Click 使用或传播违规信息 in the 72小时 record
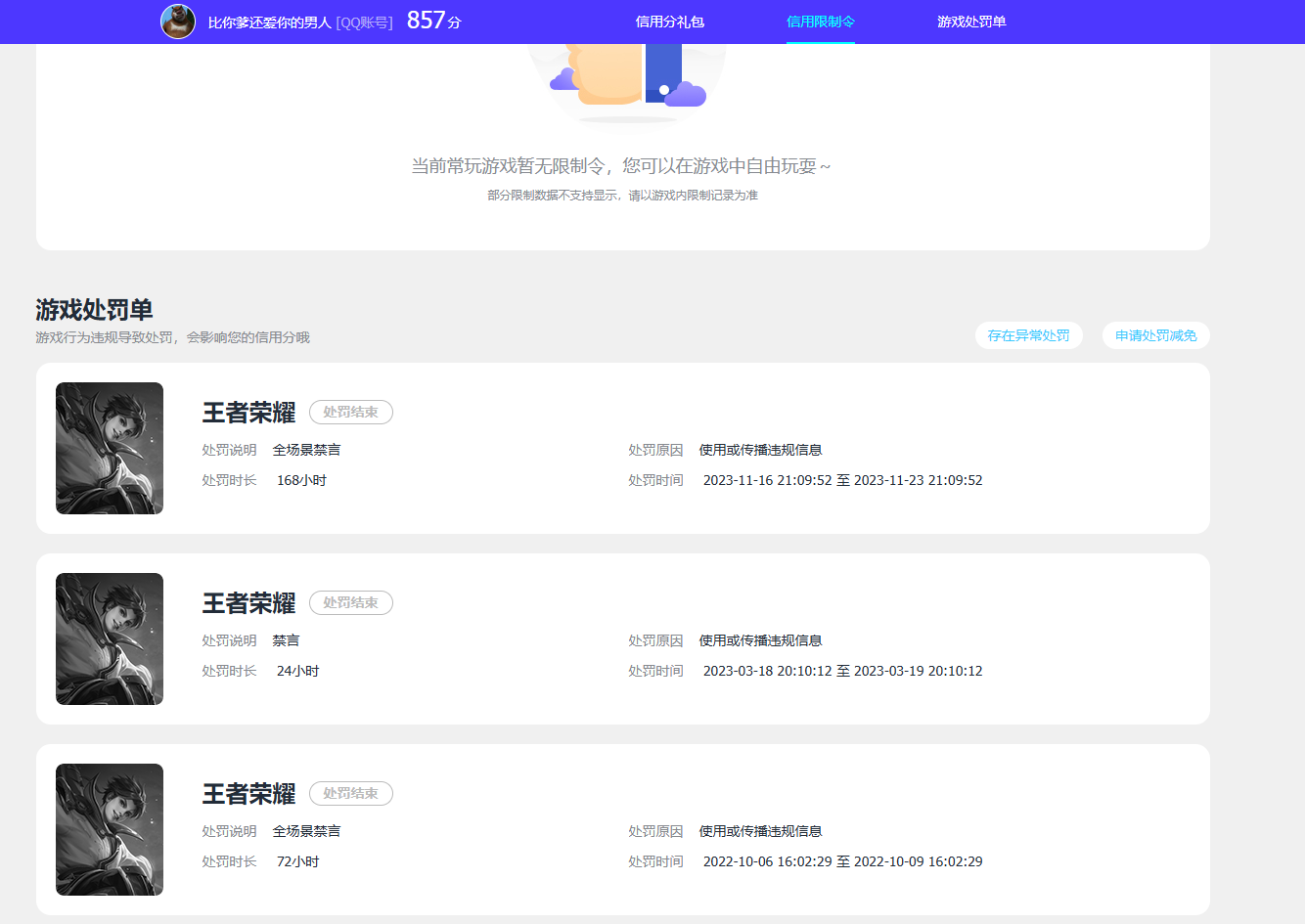 [760, 831]
